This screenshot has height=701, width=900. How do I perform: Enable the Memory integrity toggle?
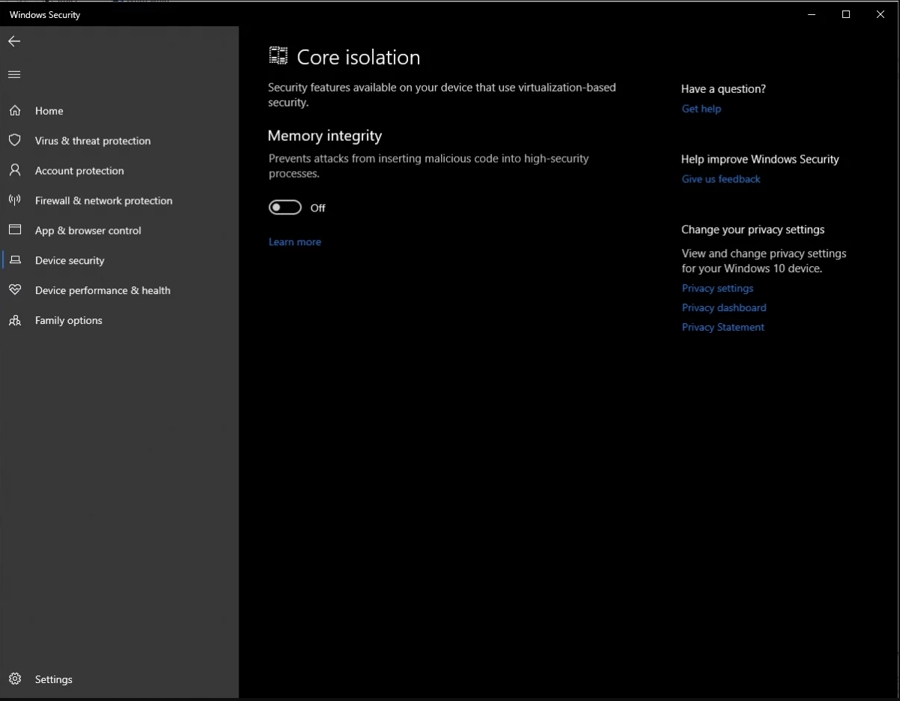[285, 207]
